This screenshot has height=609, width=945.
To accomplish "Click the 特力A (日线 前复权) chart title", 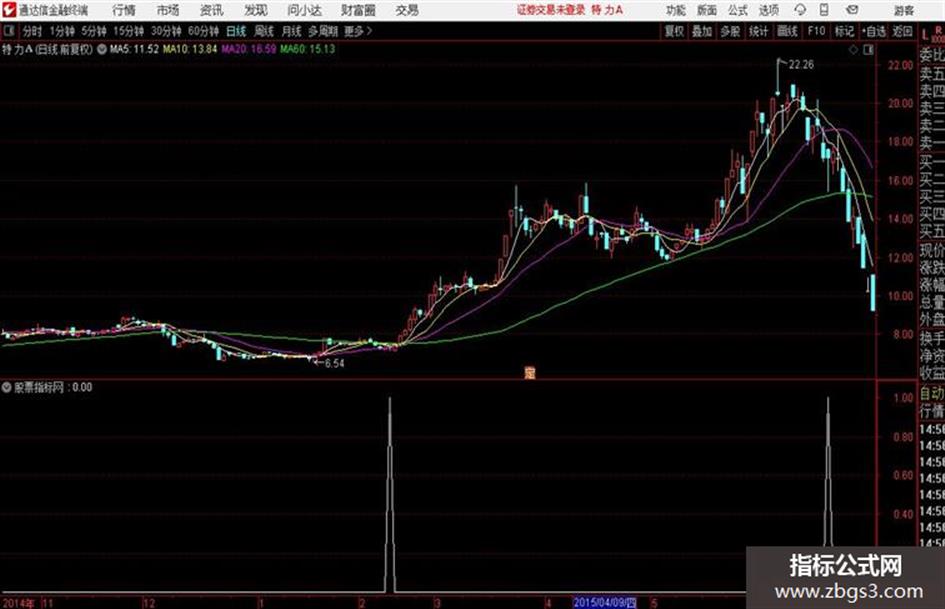I will pos(48,49).
